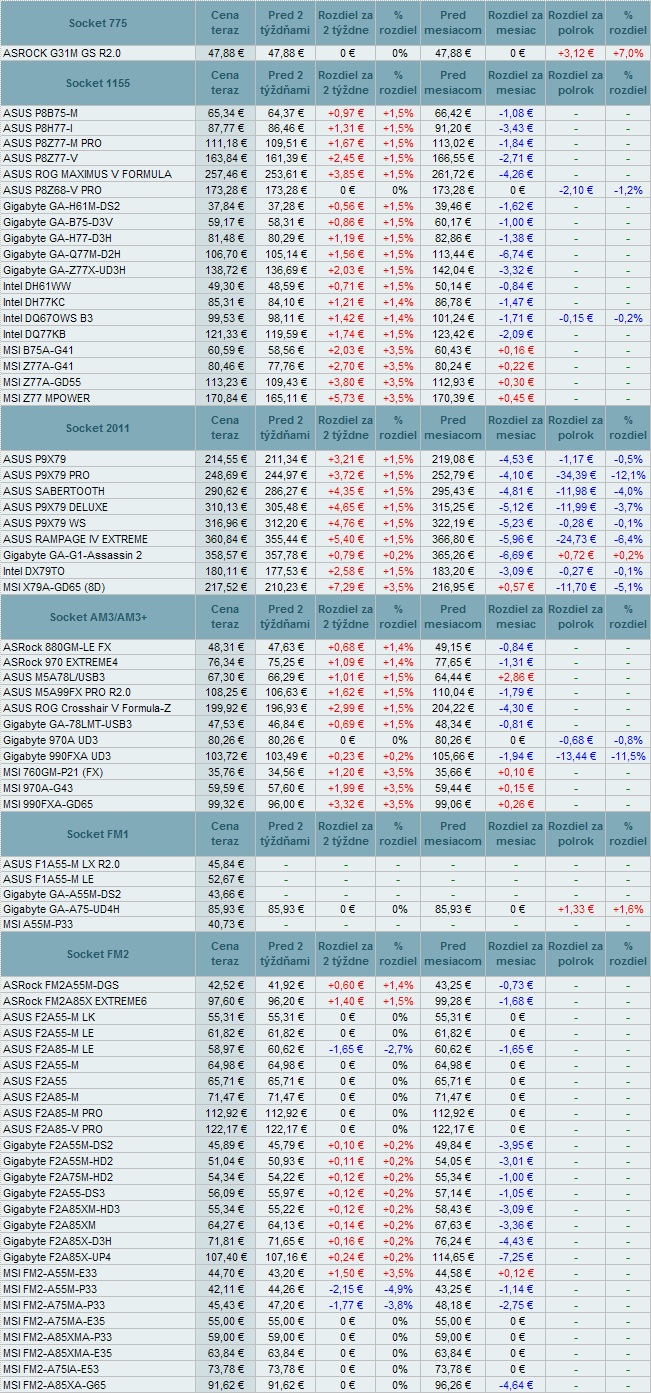Select the MSI A55M-P33 product name
This screenshot has width=651, height=1393.
point(40,924)
